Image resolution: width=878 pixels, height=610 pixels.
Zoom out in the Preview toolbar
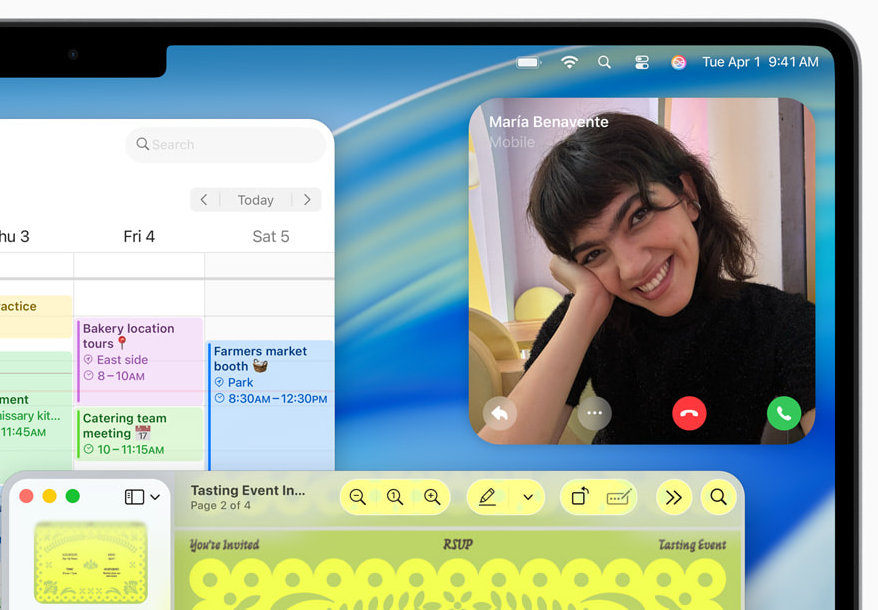click(358, 497)
